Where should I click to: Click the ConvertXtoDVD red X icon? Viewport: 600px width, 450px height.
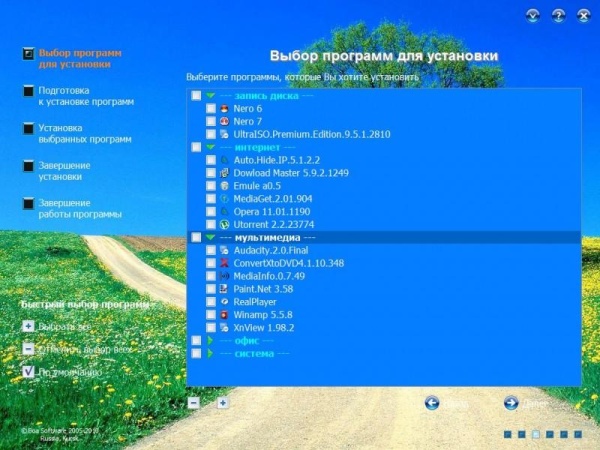[225, 263]
